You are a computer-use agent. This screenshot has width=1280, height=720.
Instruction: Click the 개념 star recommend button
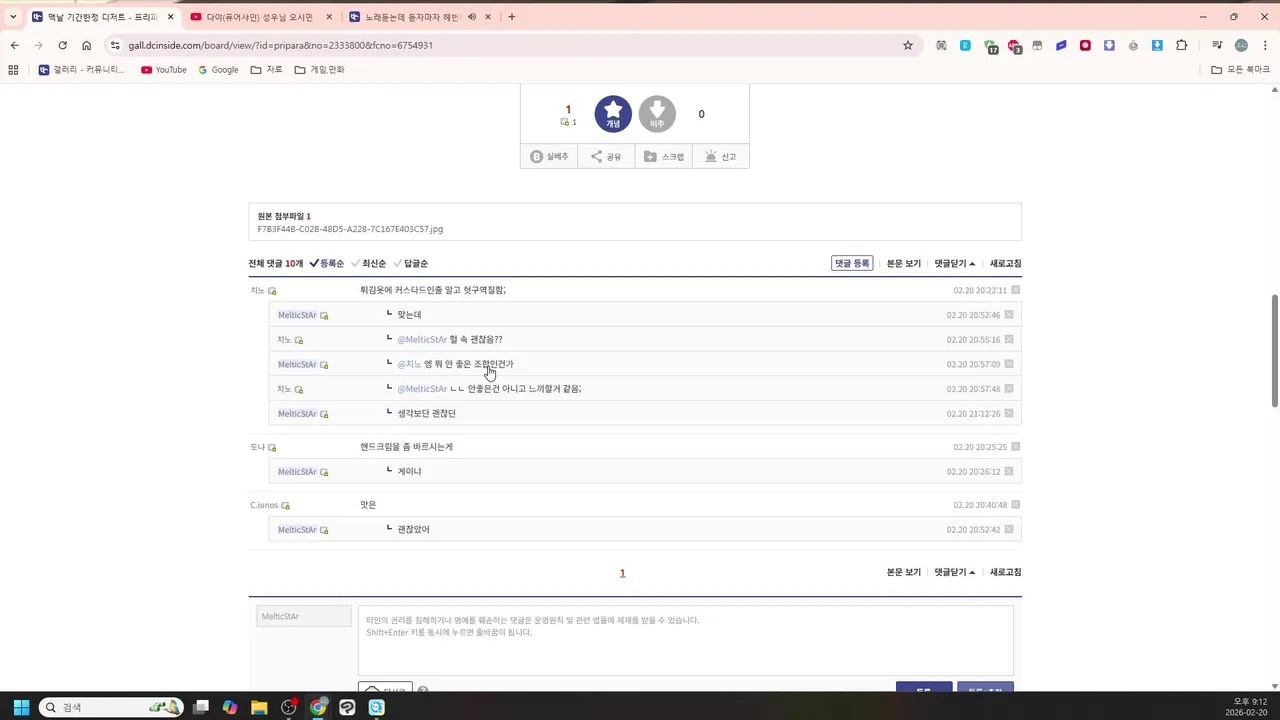[x=613, y=114]
